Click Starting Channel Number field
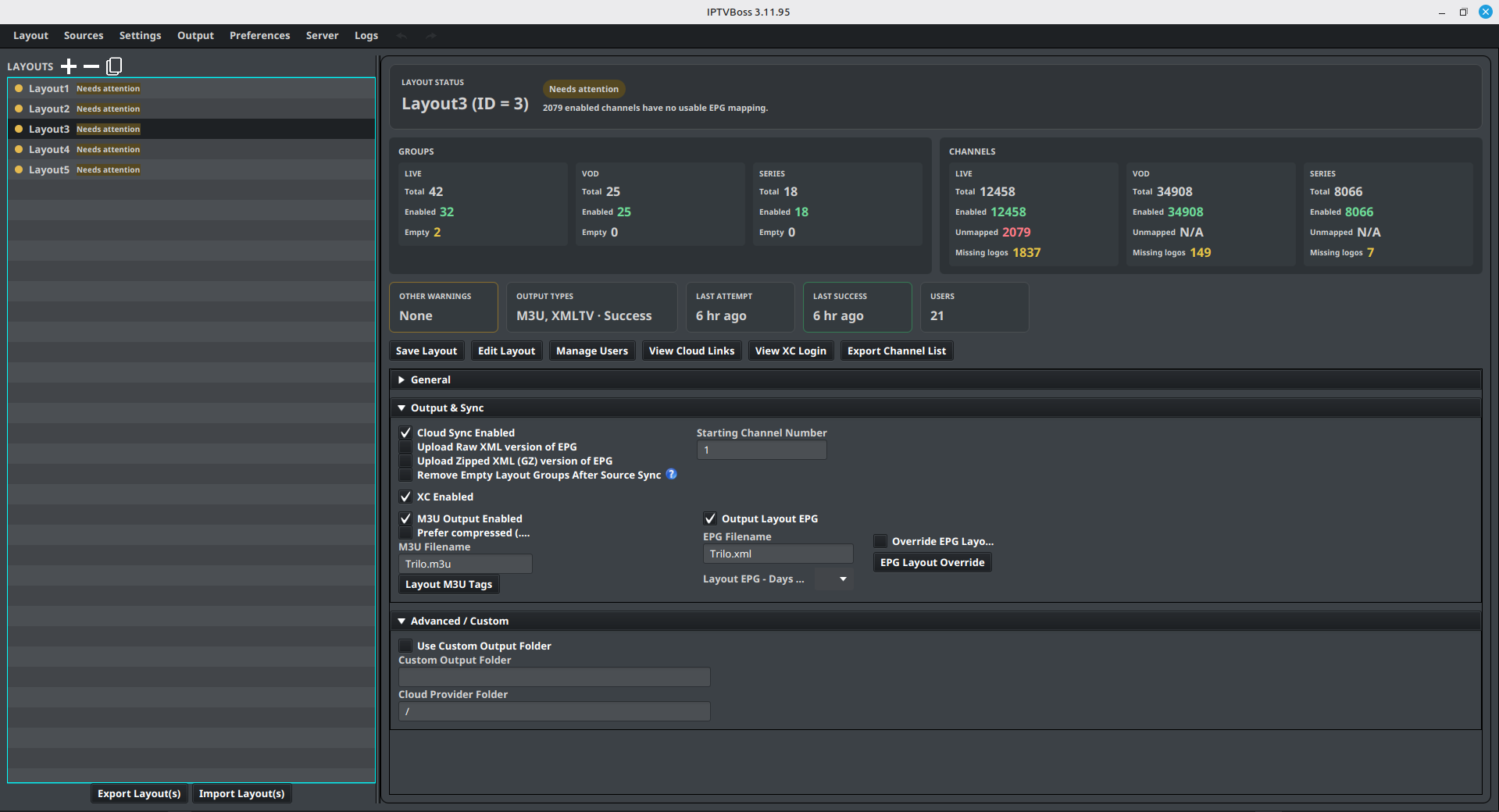 point(762,450)
